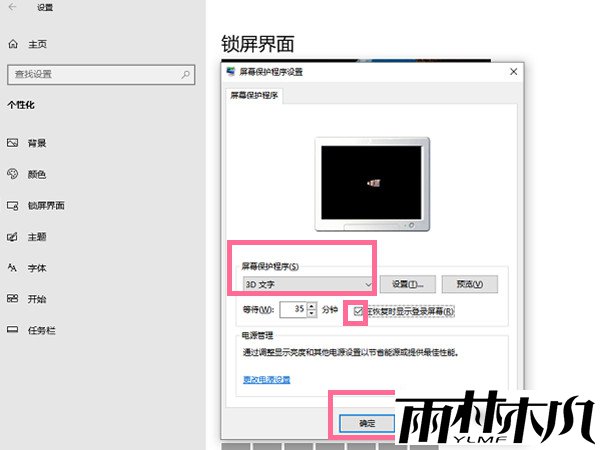Viewport: 600px width, 450px height.
Task: Click the back arrow in Settings
Action: tap(13, 7)
